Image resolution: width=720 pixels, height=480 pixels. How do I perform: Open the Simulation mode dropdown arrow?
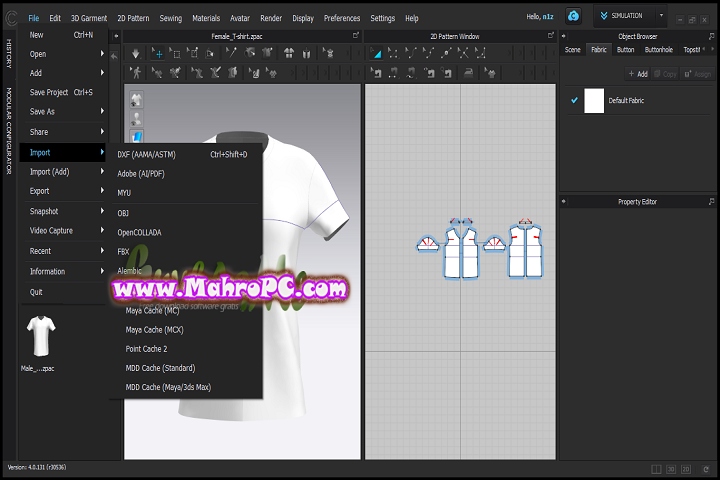661,16
